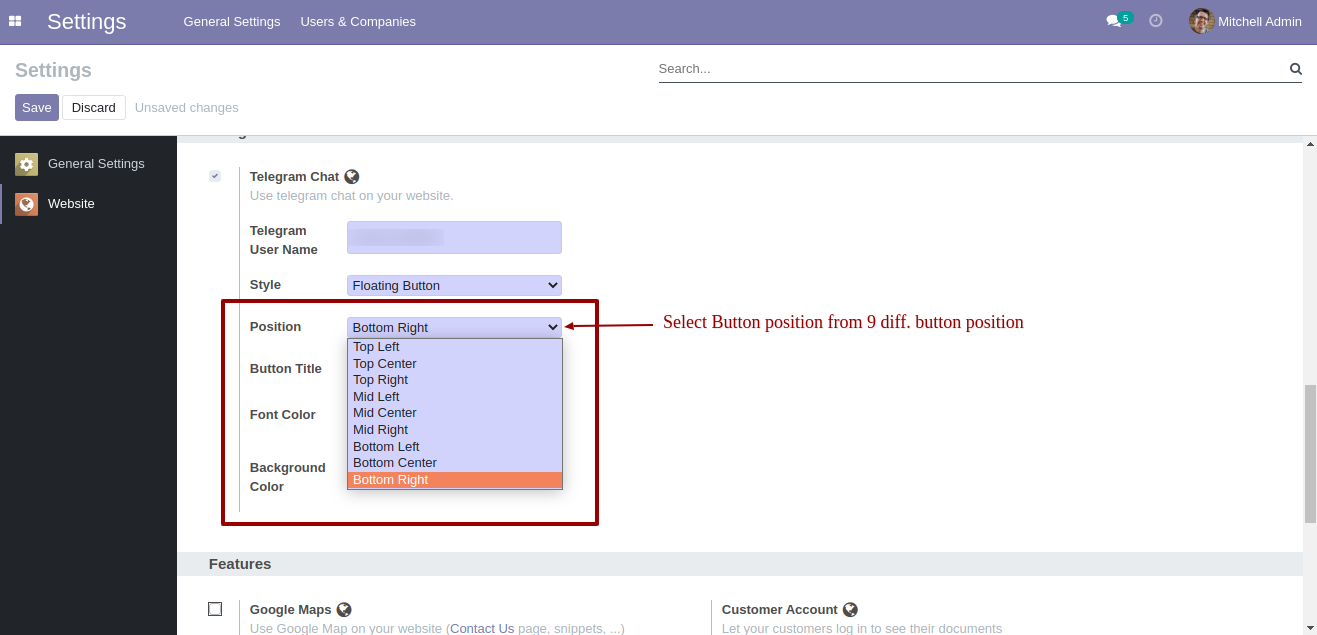Click the search magnifier icon
This screenshot has height=635, width=1317.
tap(1296, 69)
